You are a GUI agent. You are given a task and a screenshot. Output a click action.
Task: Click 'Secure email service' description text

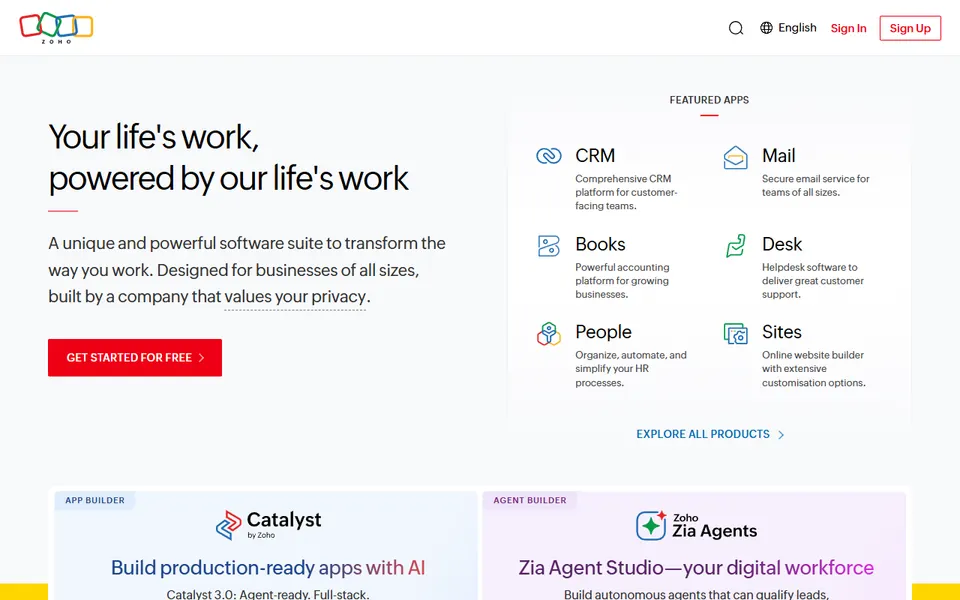(x=816, y=186)
